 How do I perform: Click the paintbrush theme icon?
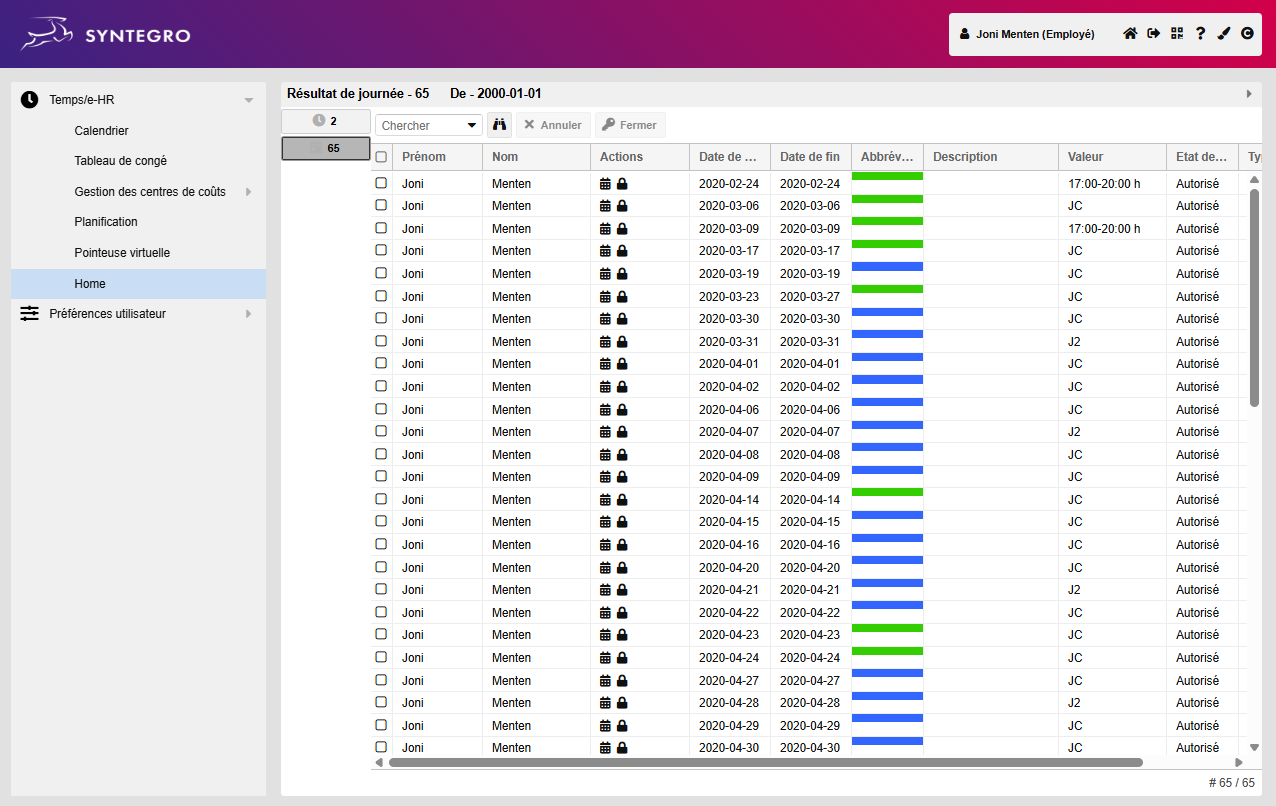point(1224,34)
